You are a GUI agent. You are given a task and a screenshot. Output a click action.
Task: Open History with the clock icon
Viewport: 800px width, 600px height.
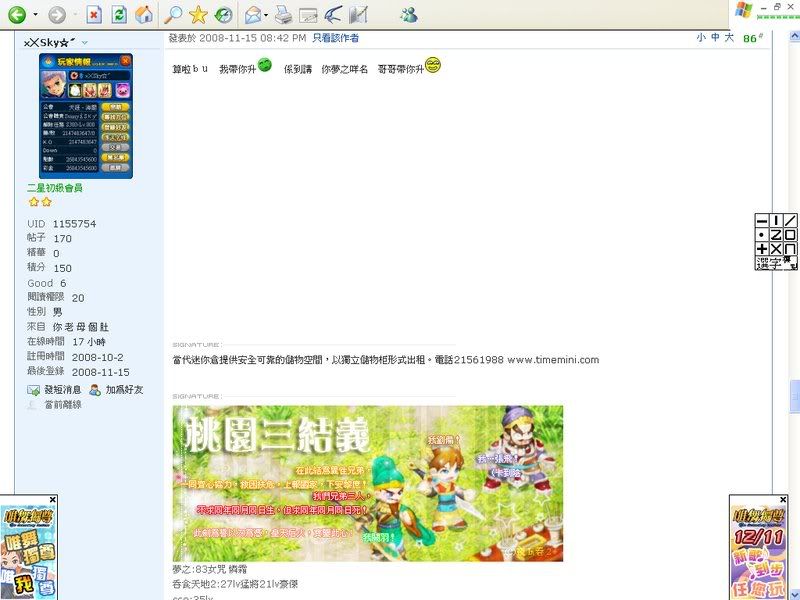tap(223, 15)
